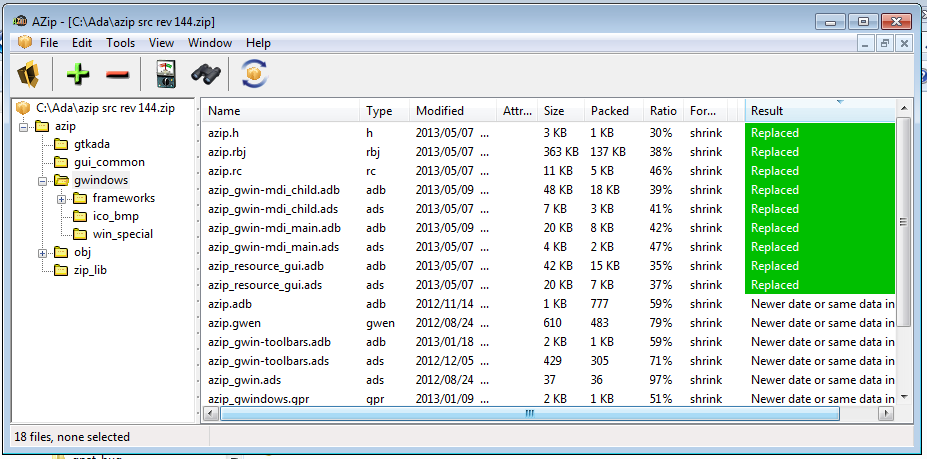Expand the obj tree node

click(43, 253)
